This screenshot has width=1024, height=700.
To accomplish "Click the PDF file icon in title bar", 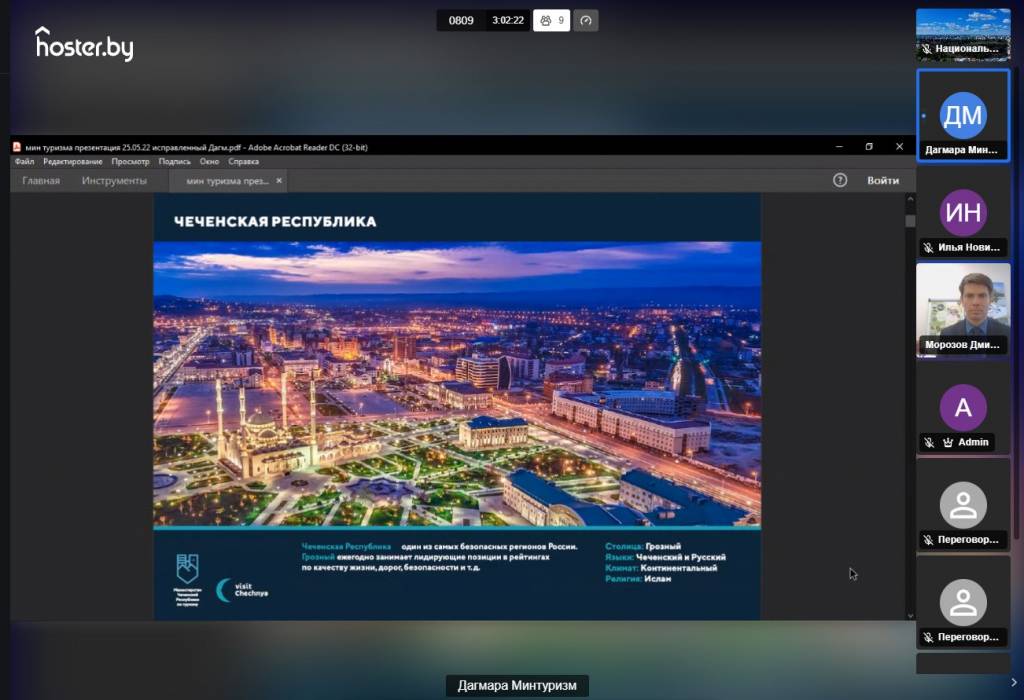I will pos(17,147).
